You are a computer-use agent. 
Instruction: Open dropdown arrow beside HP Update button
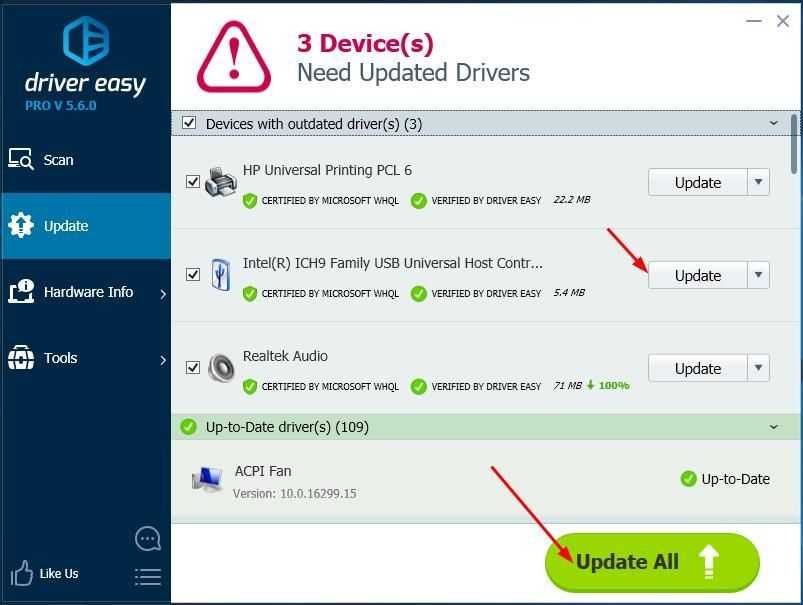pos(758,182)
